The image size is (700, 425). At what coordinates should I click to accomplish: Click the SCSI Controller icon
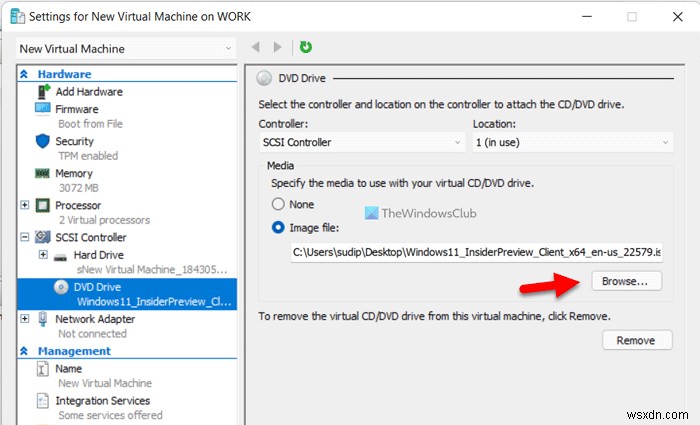[x=43, y=237]
